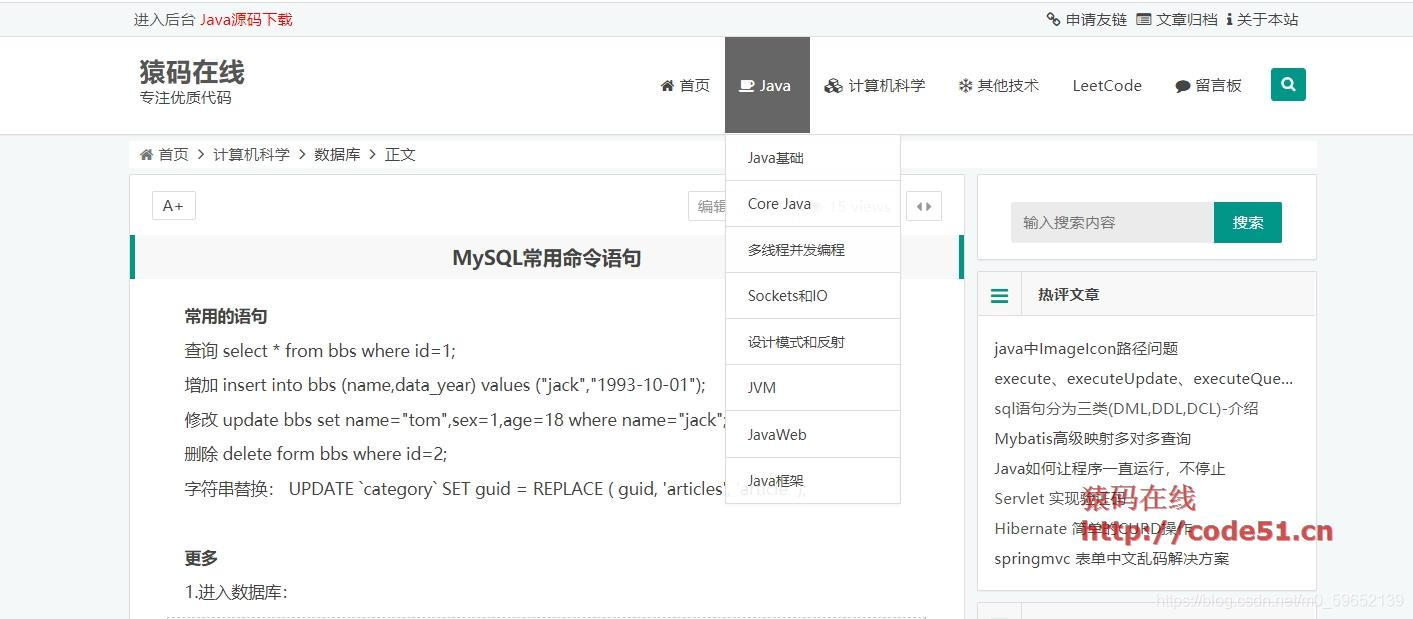Select Java框架 from the dropdown
1413x619 pixels.
point(813,481)
